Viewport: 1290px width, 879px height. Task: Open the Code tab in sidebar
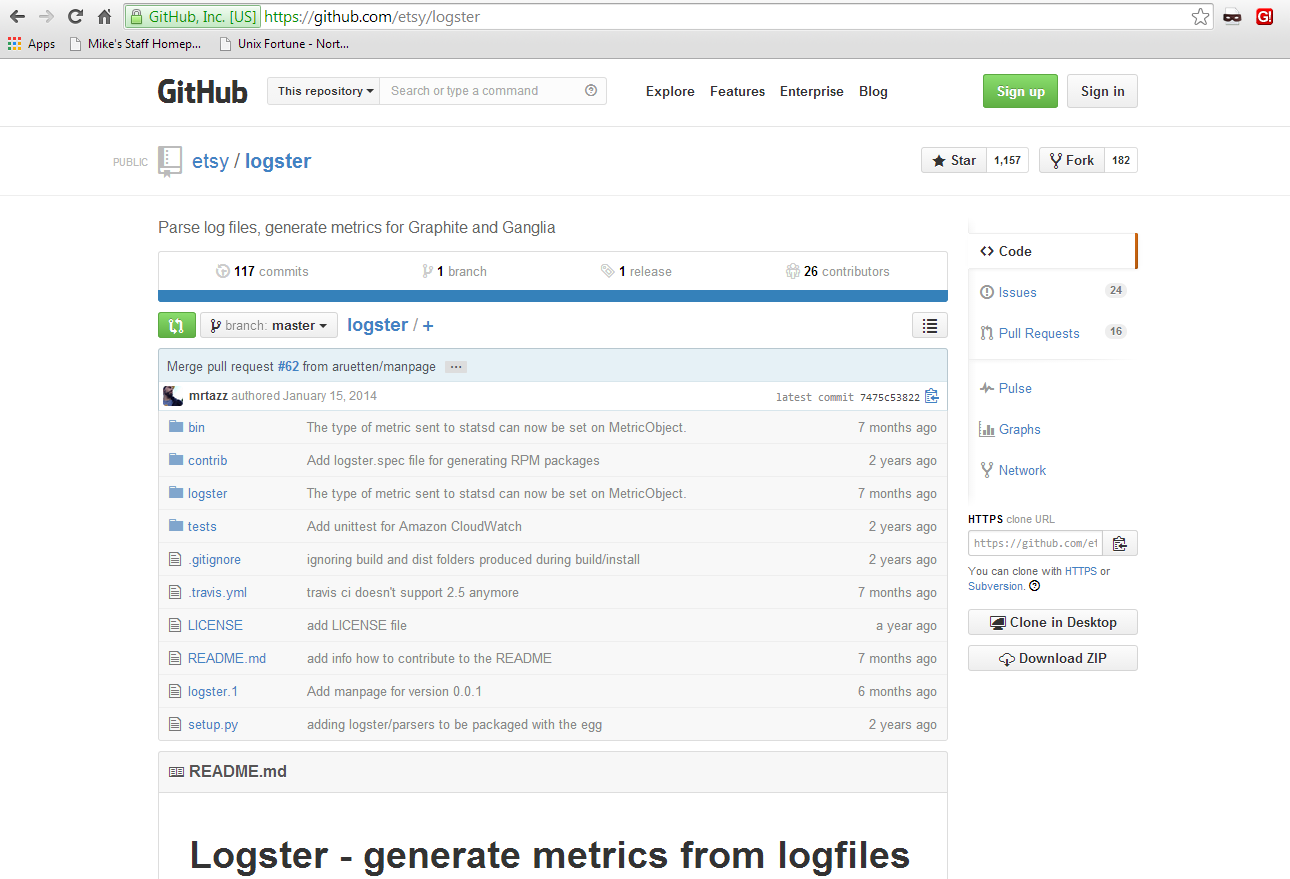click(1052, 251)
